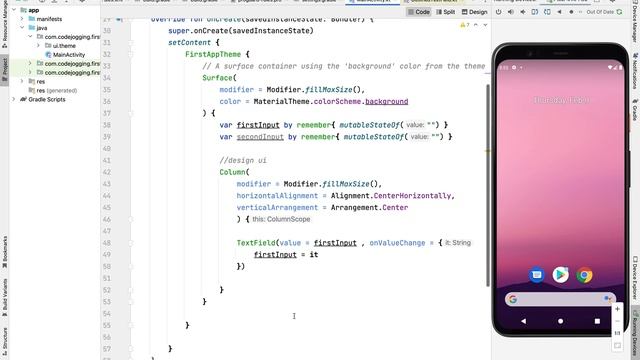Click the Out Of Date refresh icon
The width and height of the screenshot is (640, 360).
[x=619, y=12]
